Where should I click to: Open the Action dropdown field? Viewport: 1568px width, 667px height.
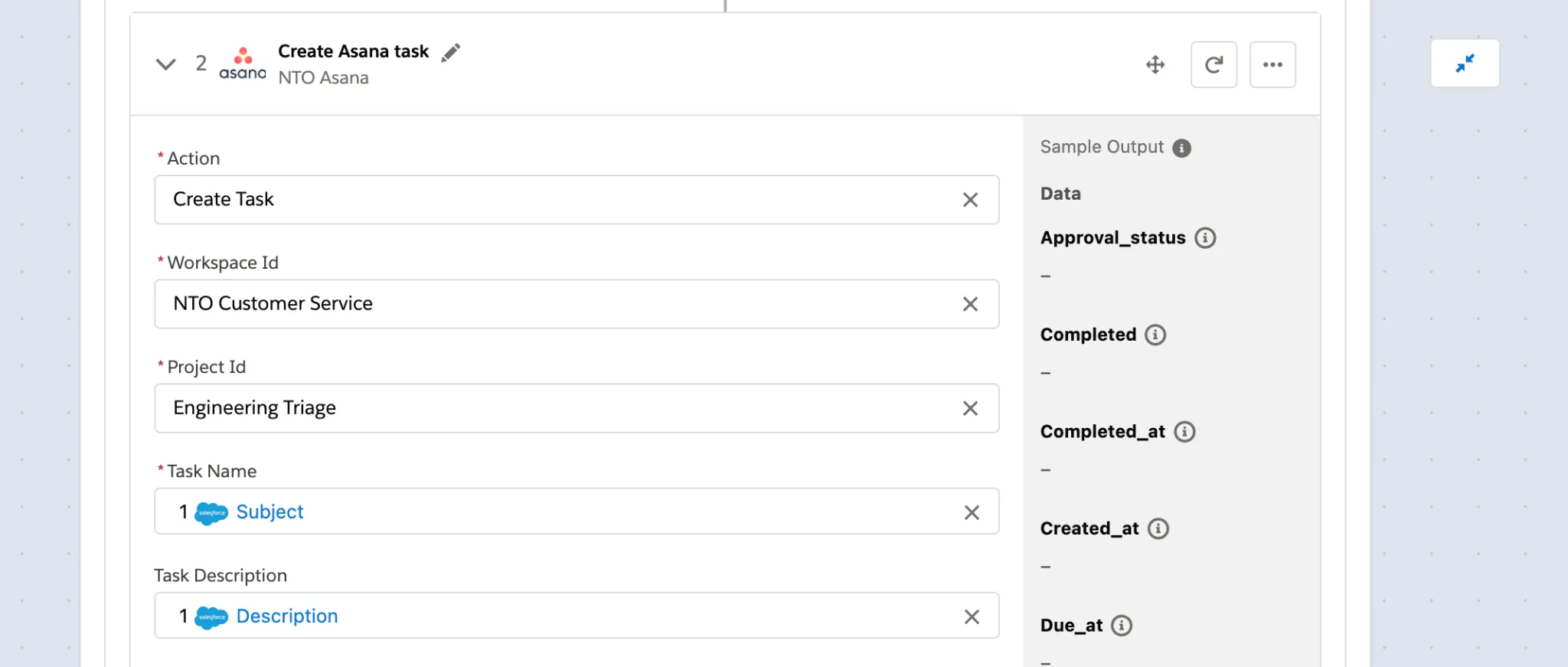[x=536, y=200]
